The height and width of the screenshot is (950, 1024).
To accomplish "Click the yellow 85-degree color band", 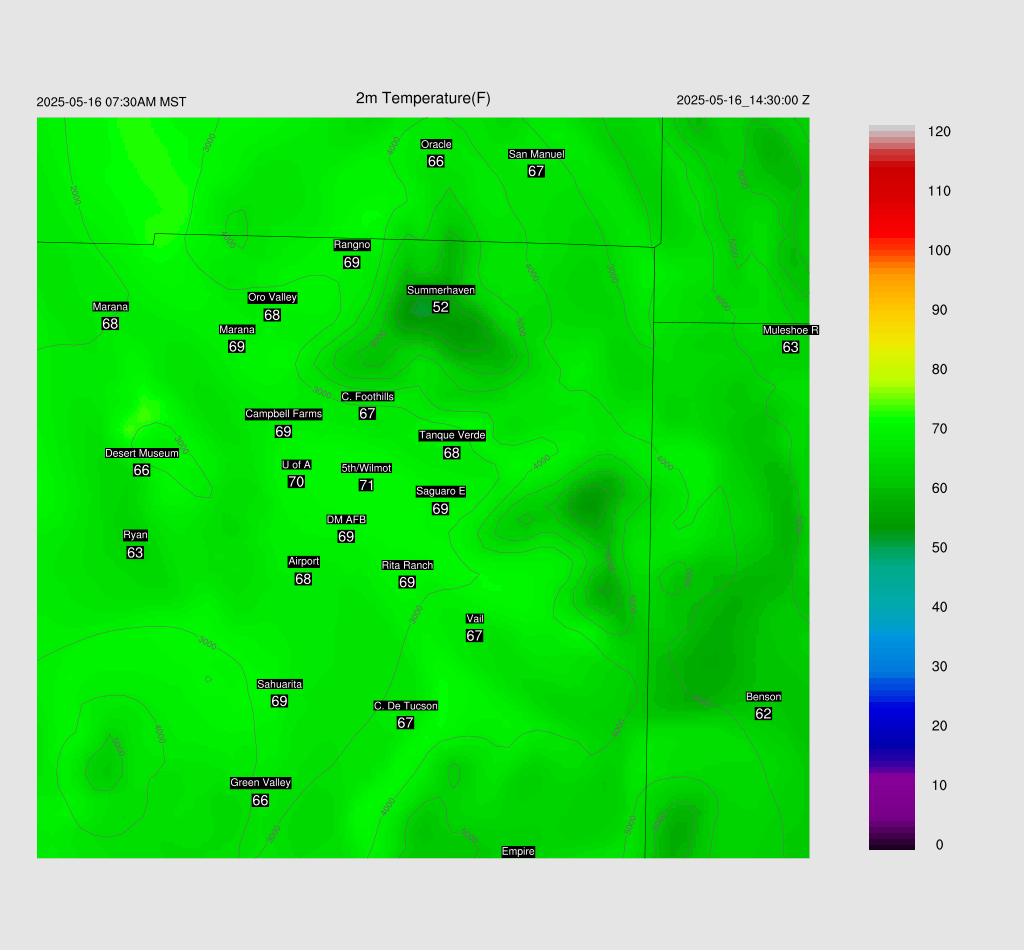I will [891, 340].
